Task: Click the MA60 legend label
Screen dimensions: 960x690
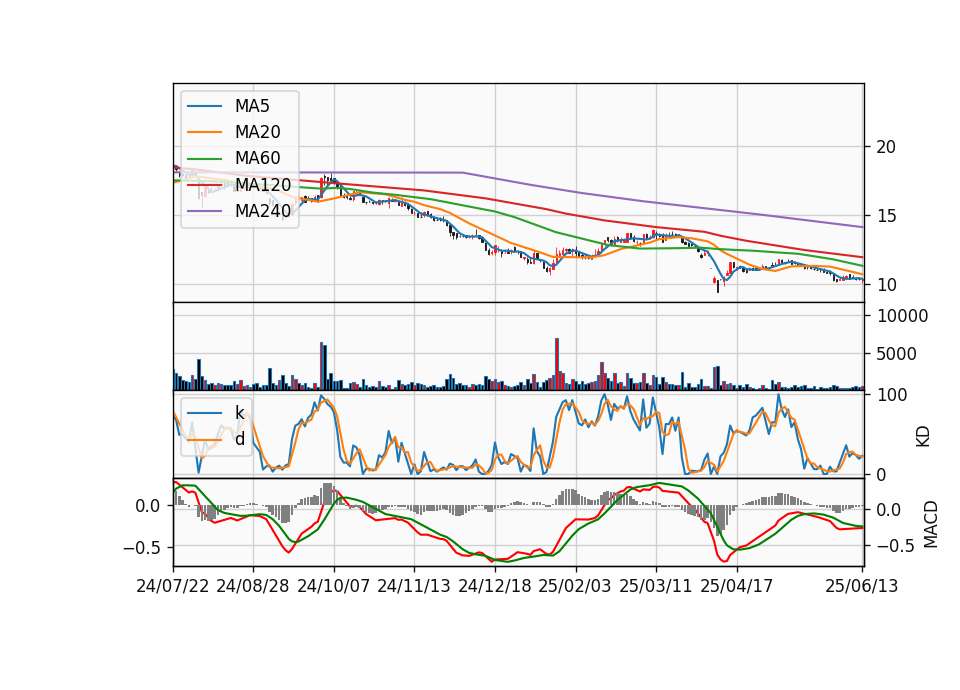Action: 257,158
